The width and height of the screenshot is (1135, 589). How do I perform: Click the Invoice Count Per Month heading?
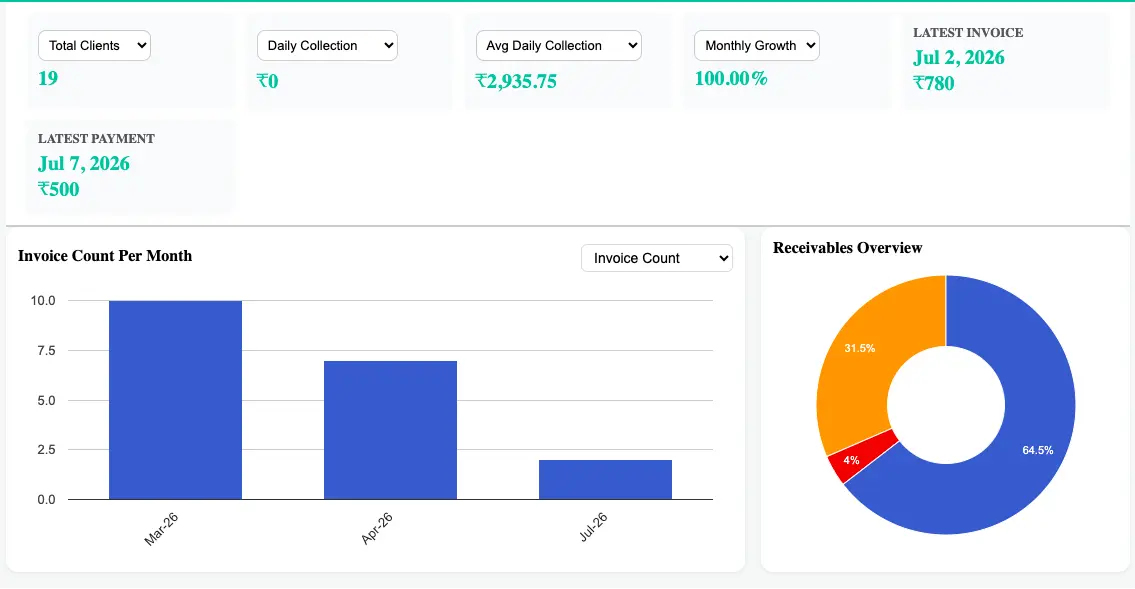pos(105,256)
